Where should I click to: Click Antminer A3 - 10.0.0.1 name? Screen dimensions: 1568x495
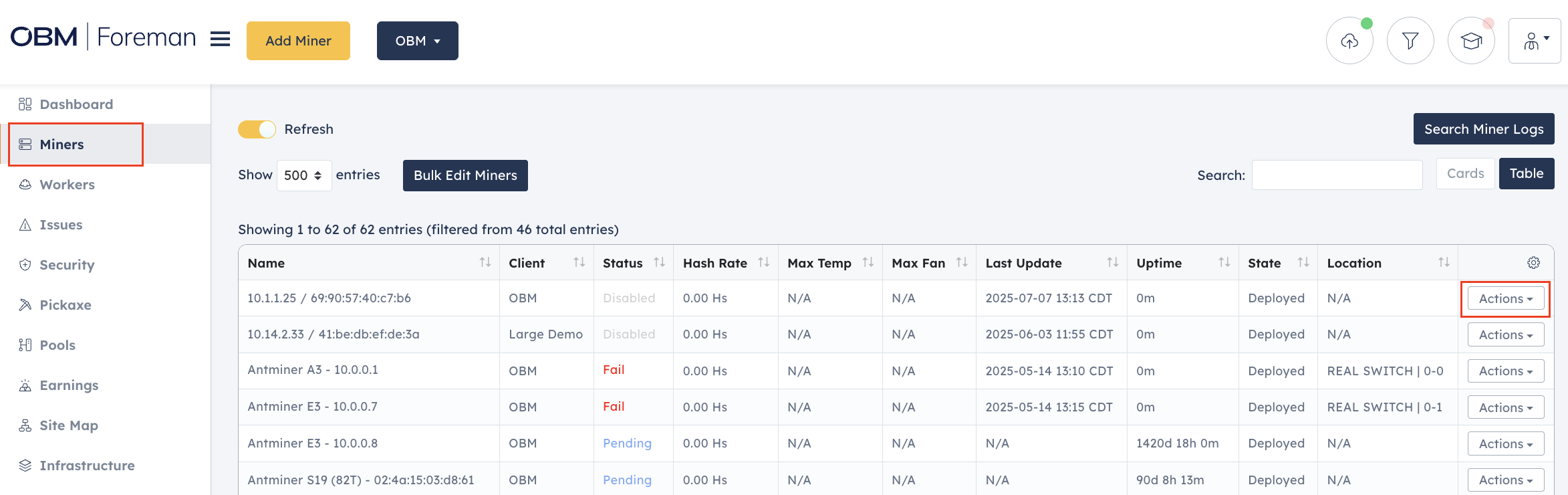(313, 370)
